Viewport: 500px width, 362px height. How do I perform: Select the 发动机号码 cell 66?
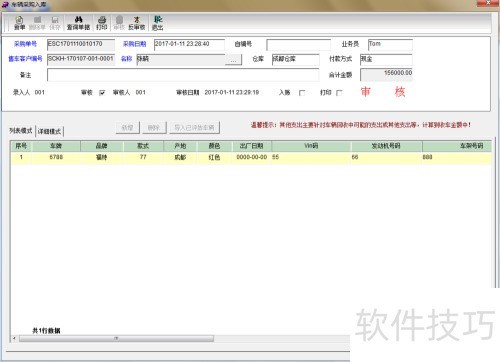click(386, 157)
